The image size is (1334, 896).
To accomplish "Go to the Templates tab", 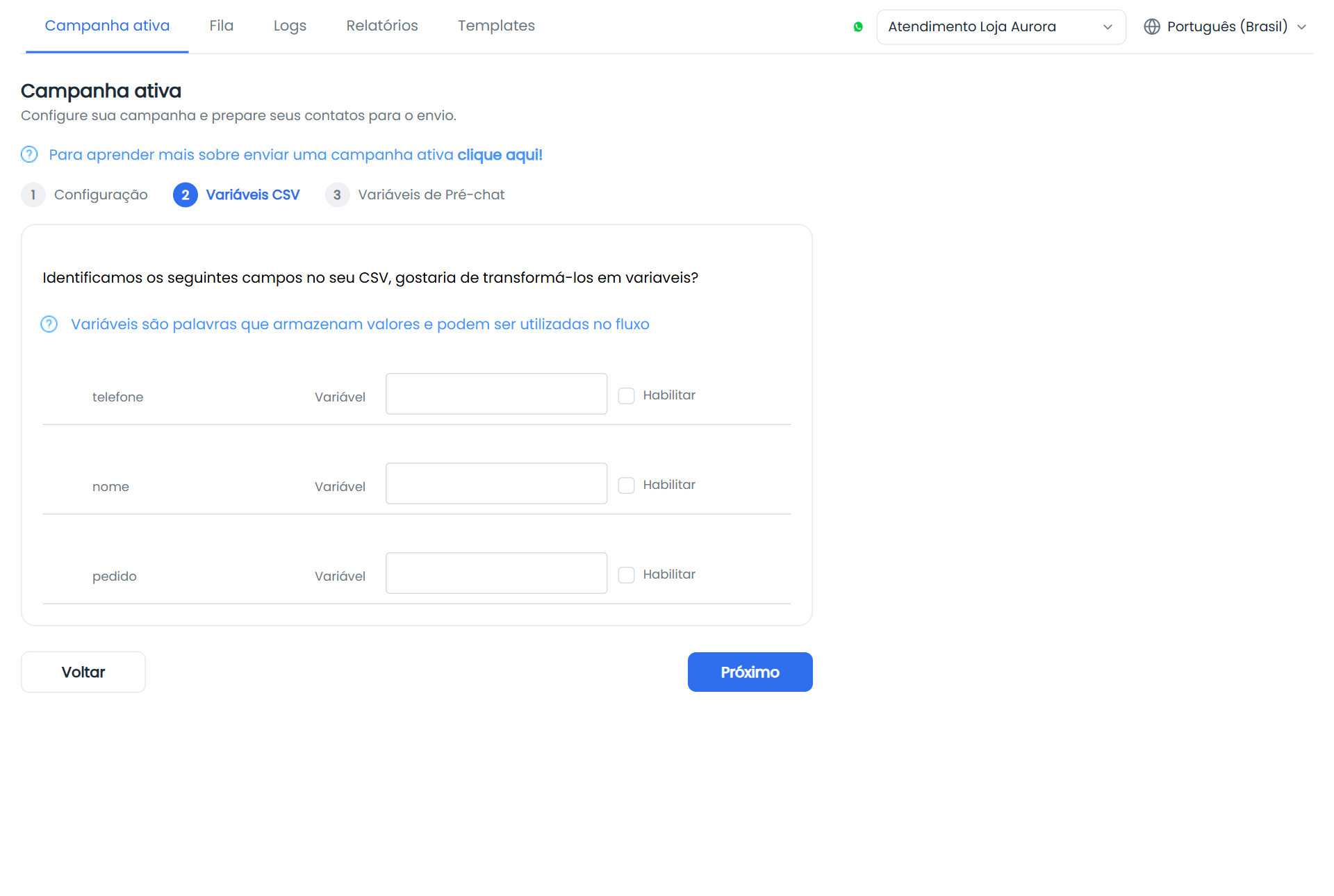I will coord(496,26).
